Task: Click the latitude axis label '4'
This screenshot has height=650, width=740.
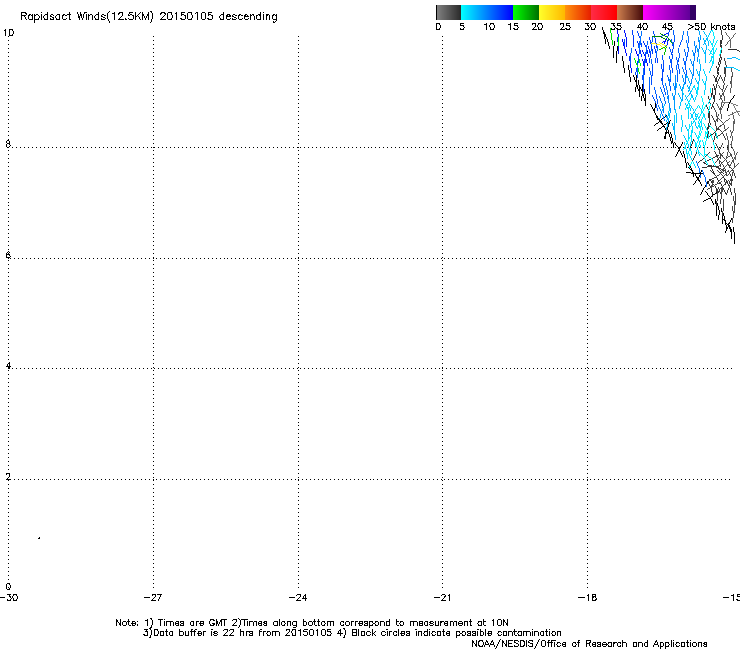Action: pos(8,366)
